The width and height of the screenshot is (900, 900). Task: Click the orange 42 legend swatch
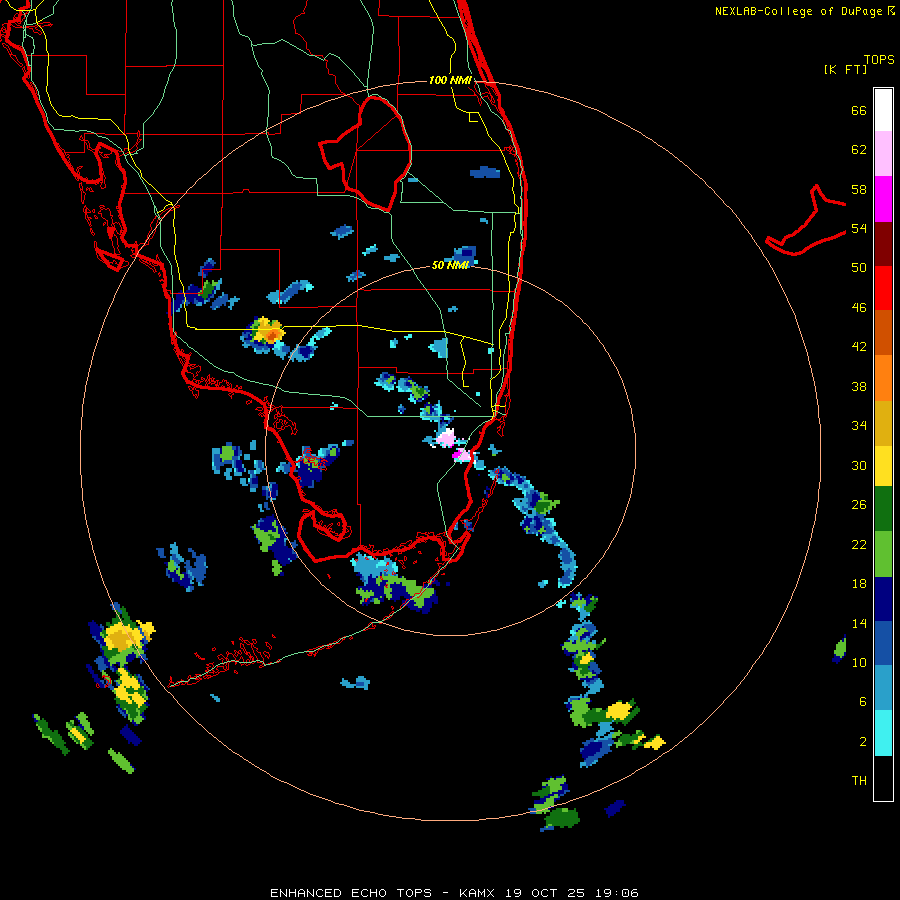[x=883, y=377]
